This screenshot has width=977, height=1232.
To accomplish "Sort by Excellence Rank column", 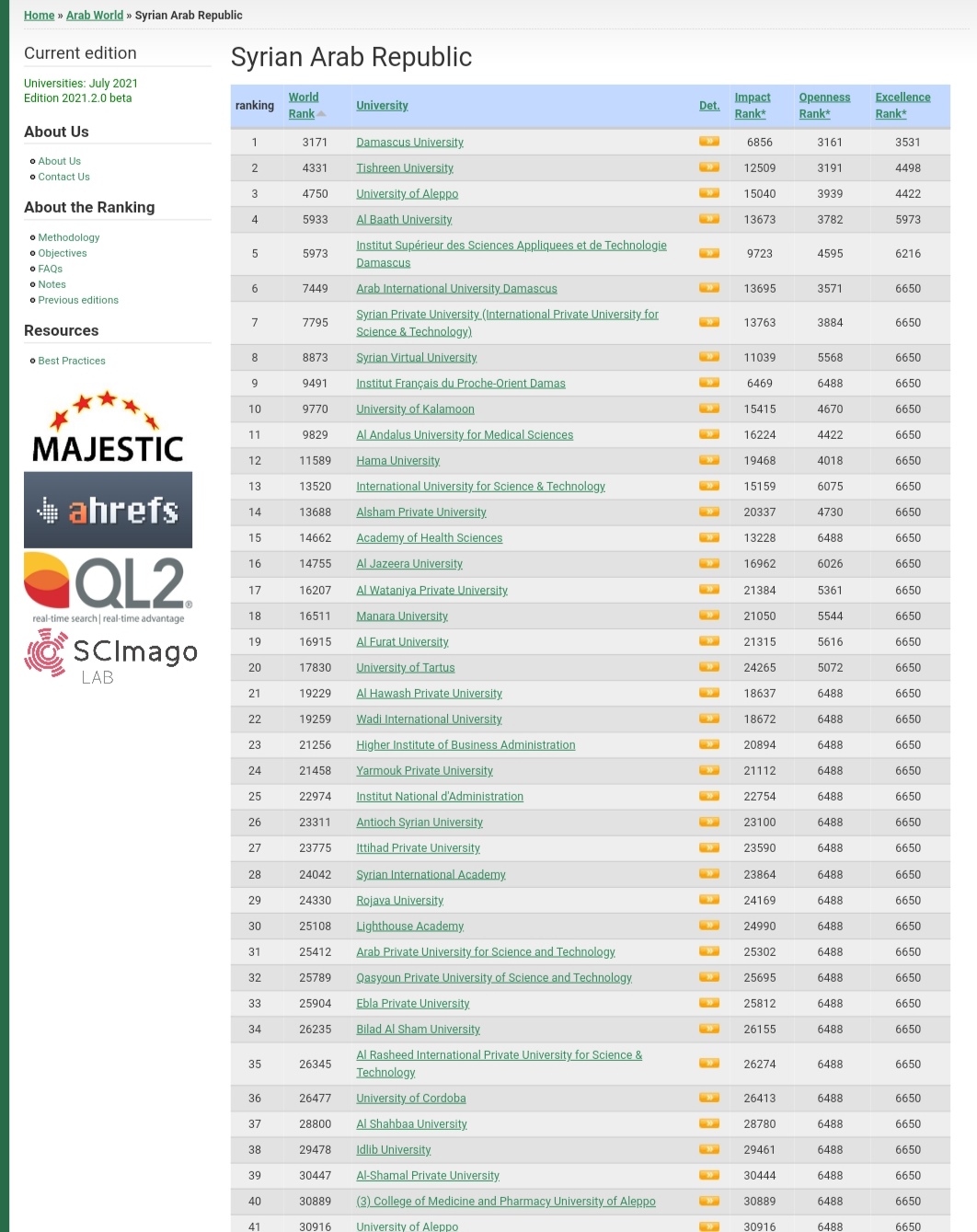I will pos(902,106).
